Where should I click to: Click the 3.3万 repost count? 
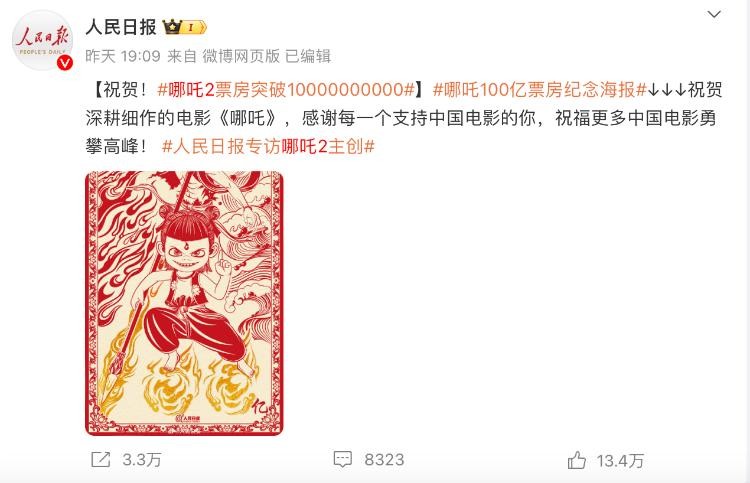click(142, 460)
